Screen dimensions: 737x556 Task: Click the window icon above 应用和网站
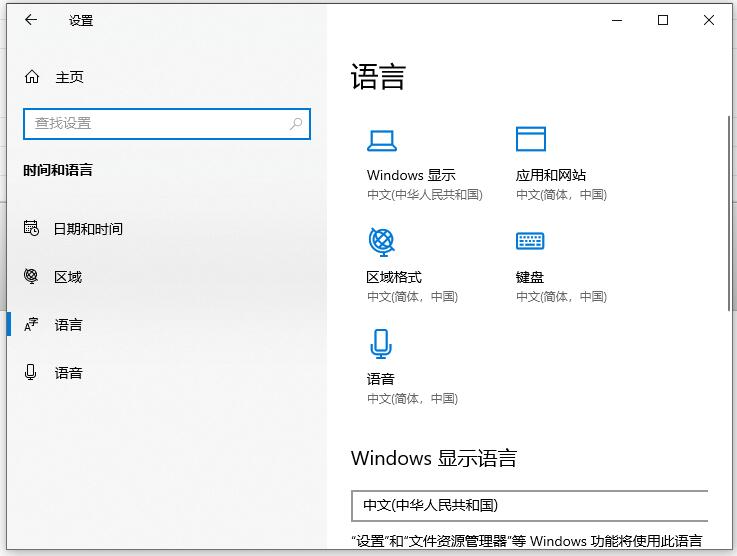(530, 140)
